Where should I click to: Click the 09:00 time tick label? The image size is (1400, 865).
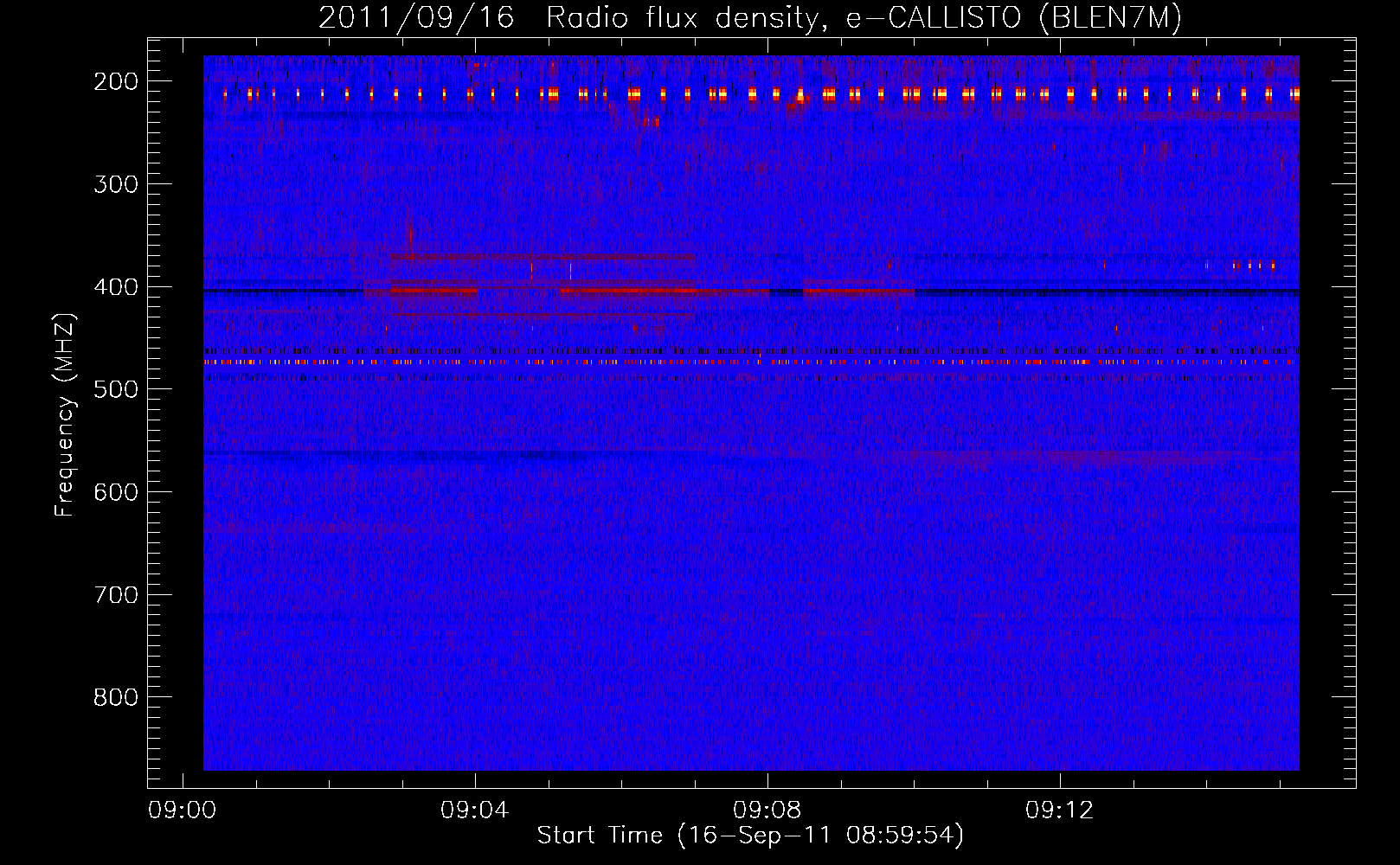click(182, 811)
